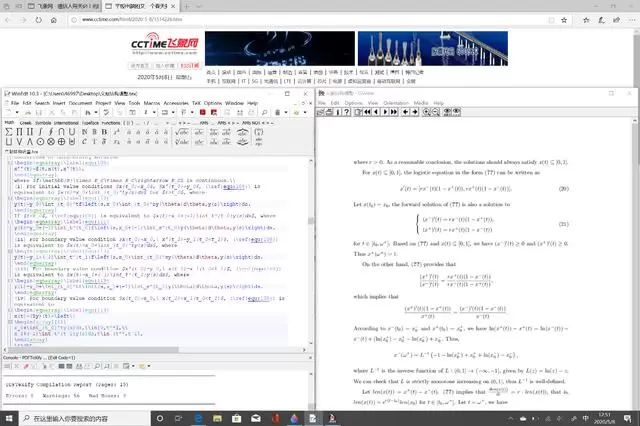
Task: Open dropdown next to the trash icon
Action: point(286,113)
